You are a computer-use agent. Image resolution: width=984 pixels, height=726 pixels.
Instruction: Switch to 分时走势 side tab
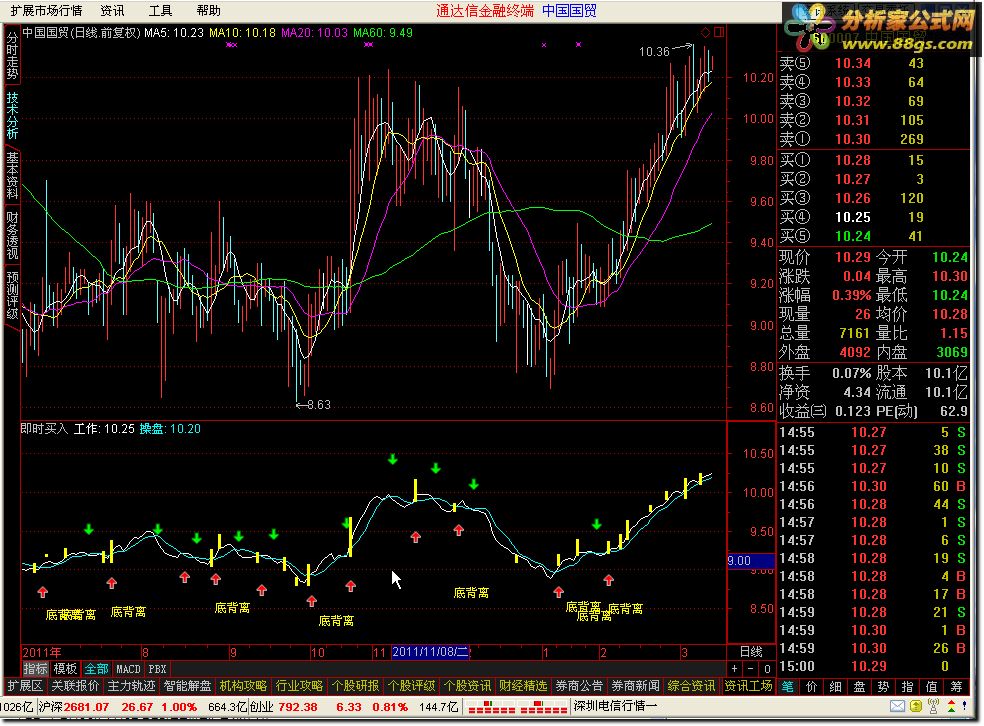[12, 56]
